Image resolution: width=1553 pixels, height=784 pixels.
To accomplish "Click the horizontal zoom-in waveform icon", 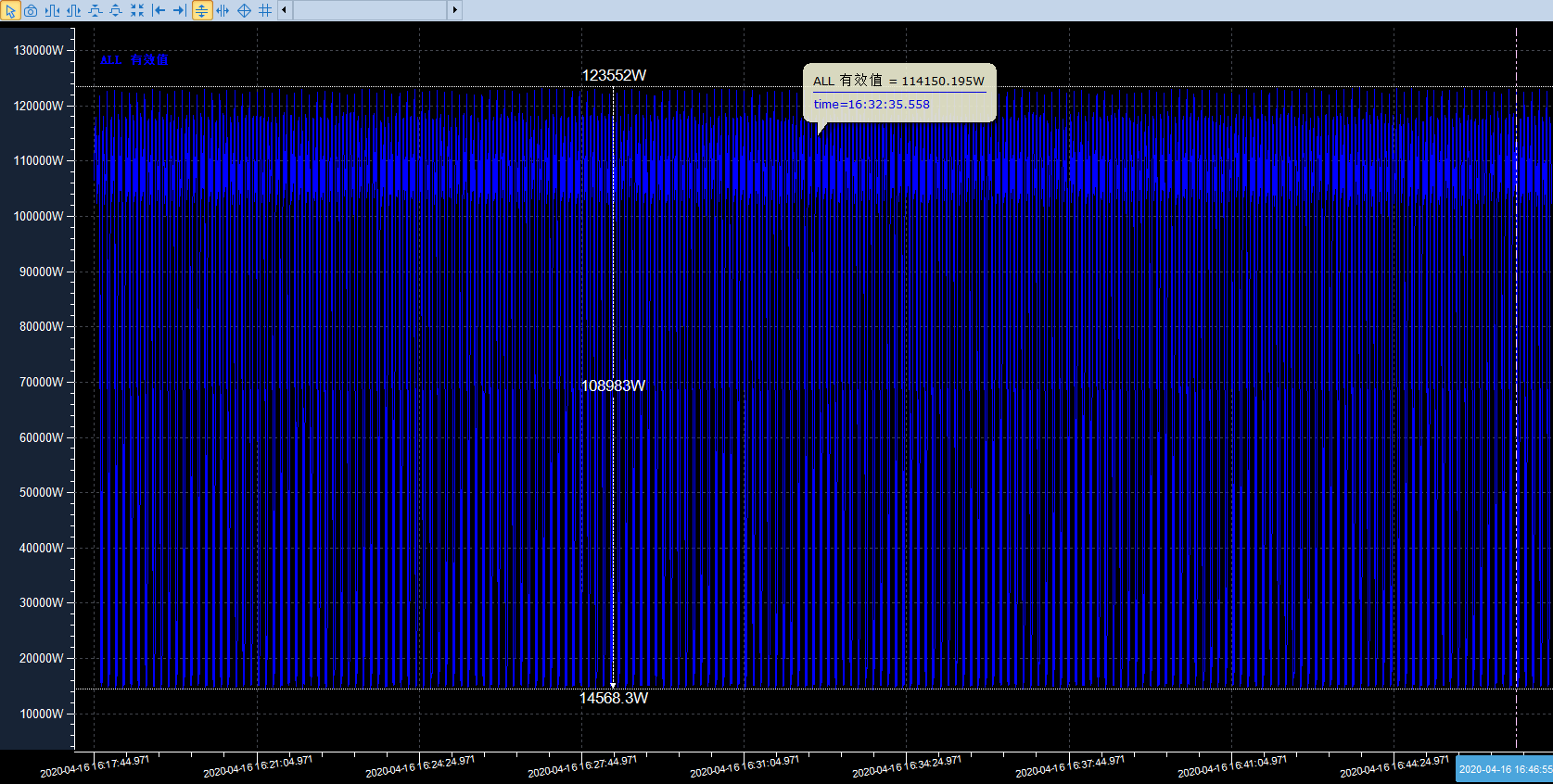I will pyautogui.click(x=52, y=10).
